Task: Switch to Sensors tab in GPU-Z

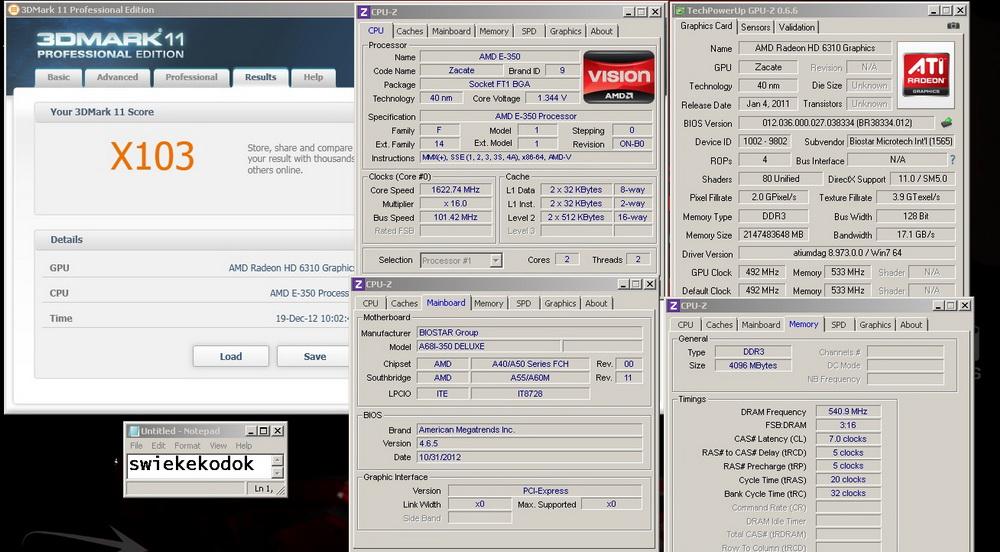Action: click(x=756, y=27)
